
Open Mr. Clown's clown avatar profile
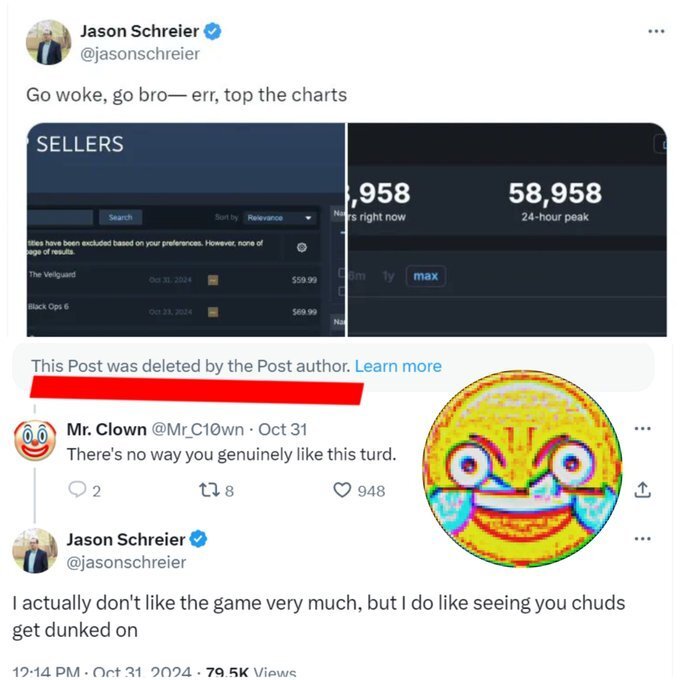click(x=35, y=440)
